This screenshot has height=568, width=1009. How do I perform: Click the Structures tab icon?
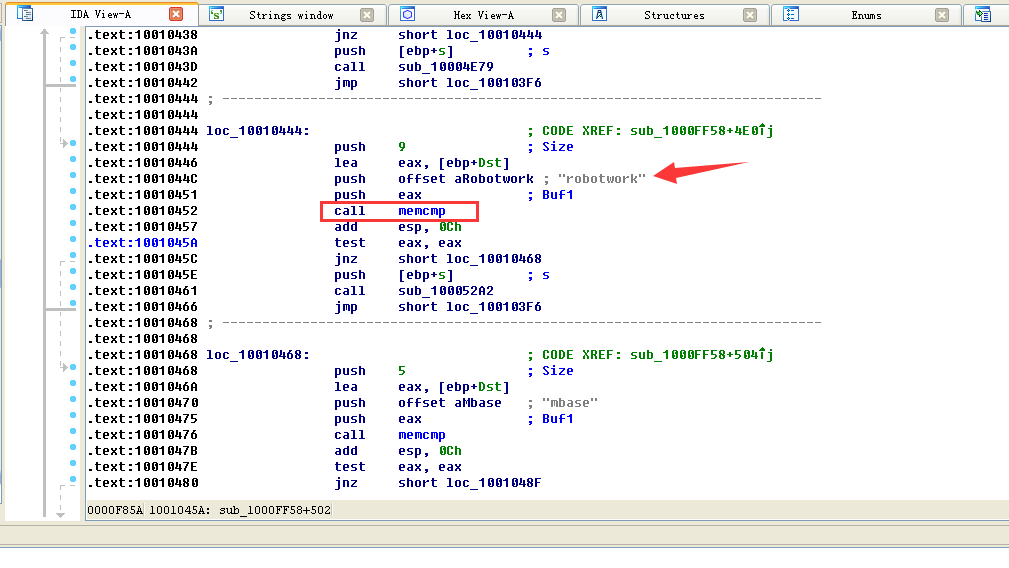599,14
